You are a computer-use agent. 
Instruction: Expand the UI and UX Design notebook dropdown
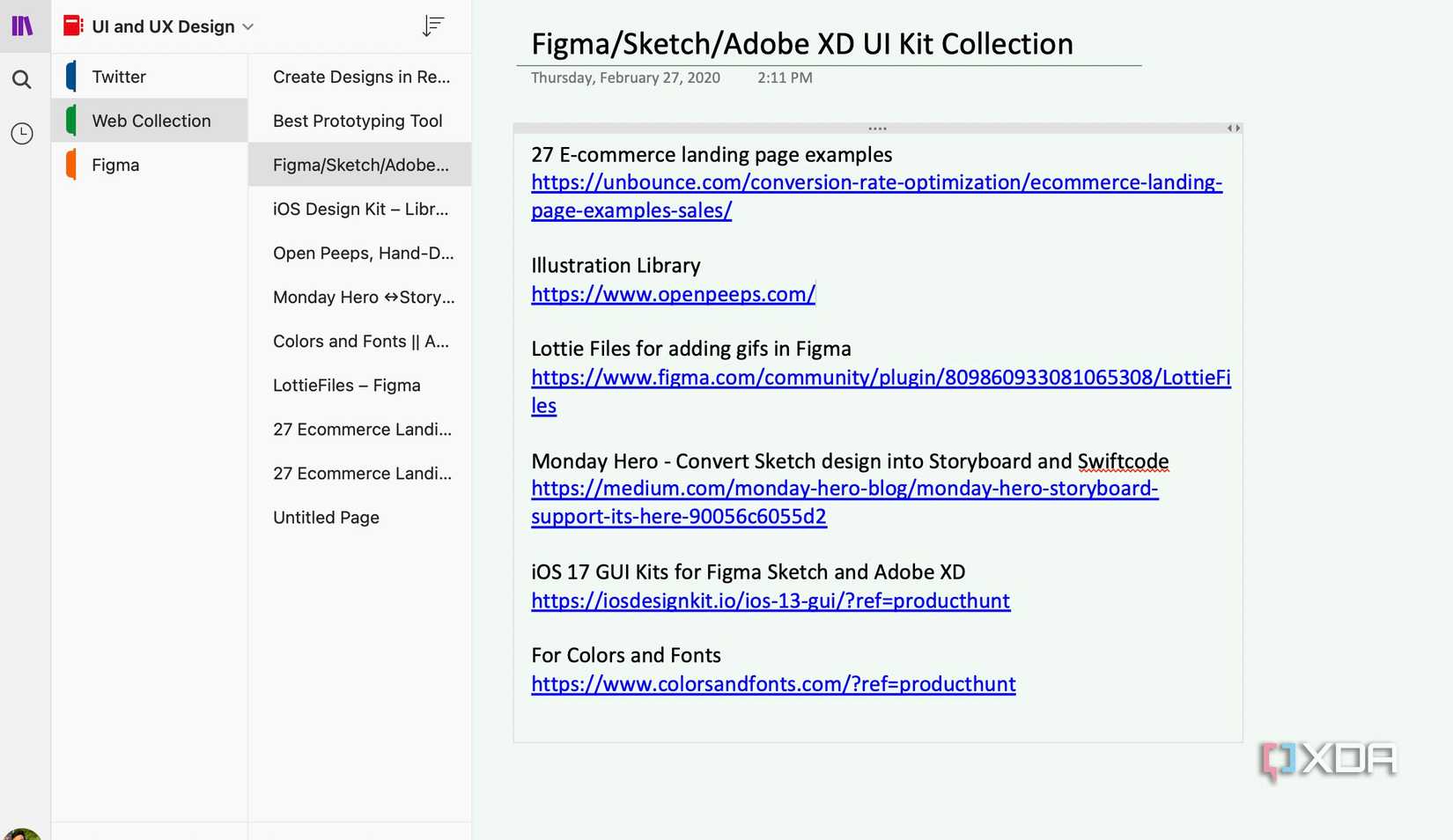[x=248, y=27]
